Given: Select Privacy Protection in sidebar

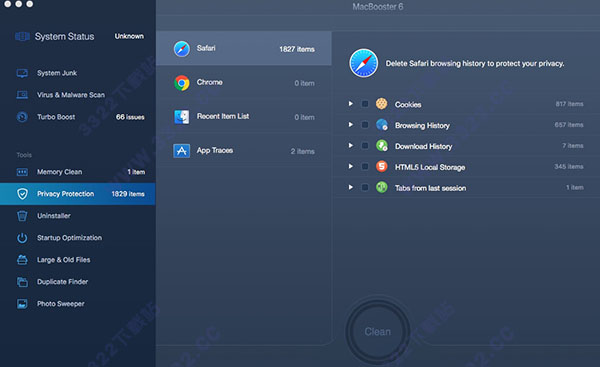Looking at the screenshot, I should click(x=78, y=194).
